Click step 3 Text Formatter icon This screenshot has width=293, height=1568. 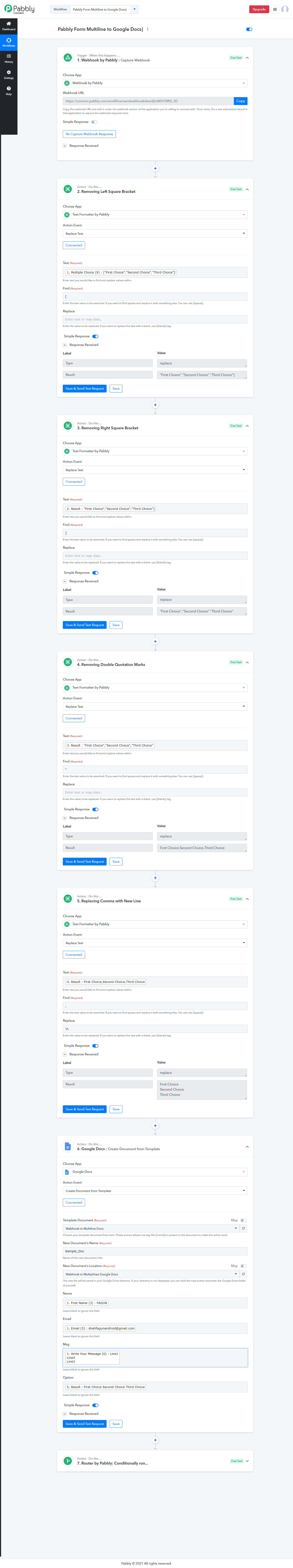click(x=68, y=425)
